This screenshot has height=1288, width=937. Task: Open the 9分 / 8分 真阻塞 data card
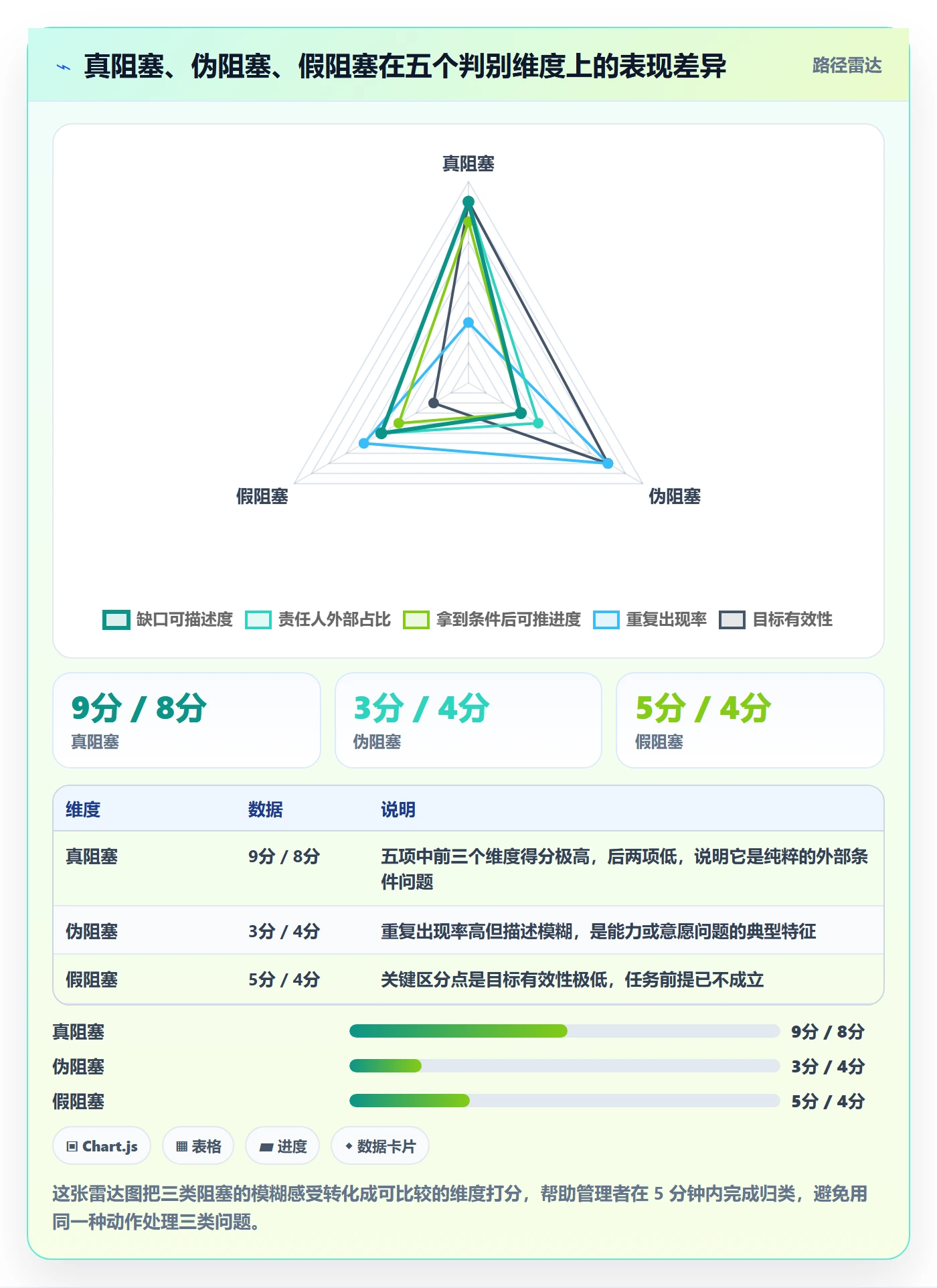187,720
